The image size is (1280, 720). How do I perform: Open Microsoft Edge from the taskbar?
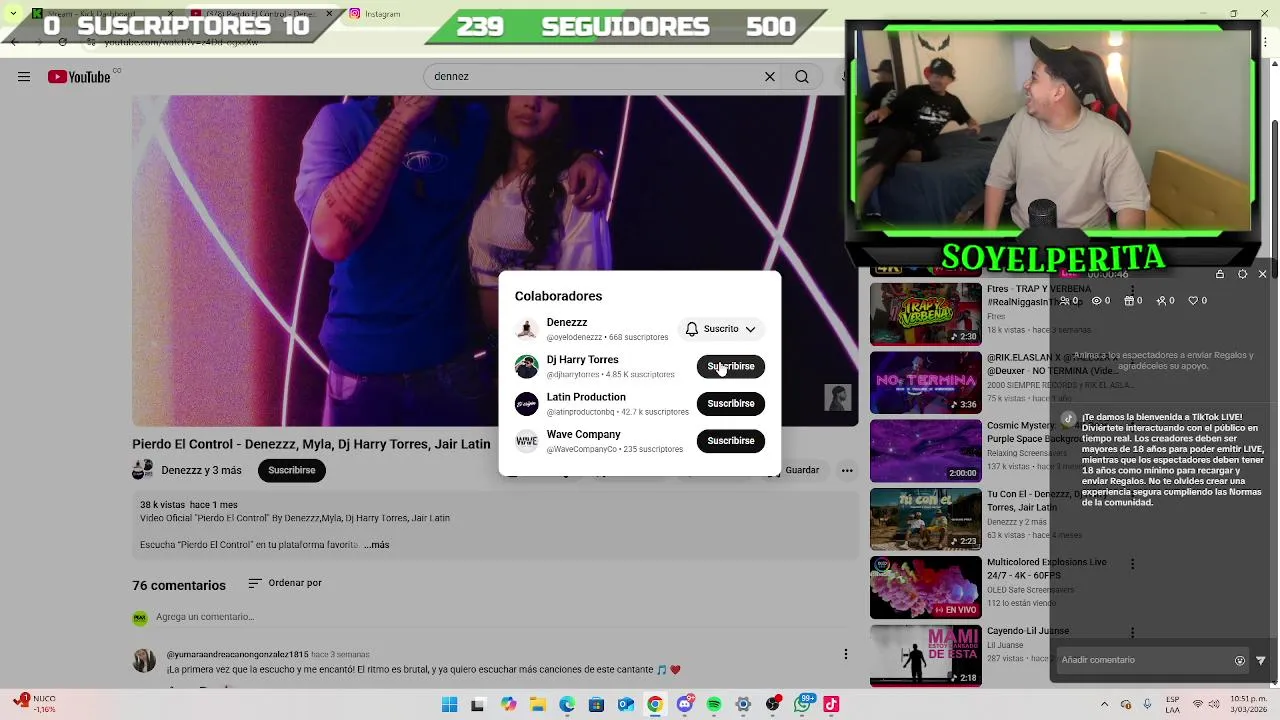(x=567, y=705)
